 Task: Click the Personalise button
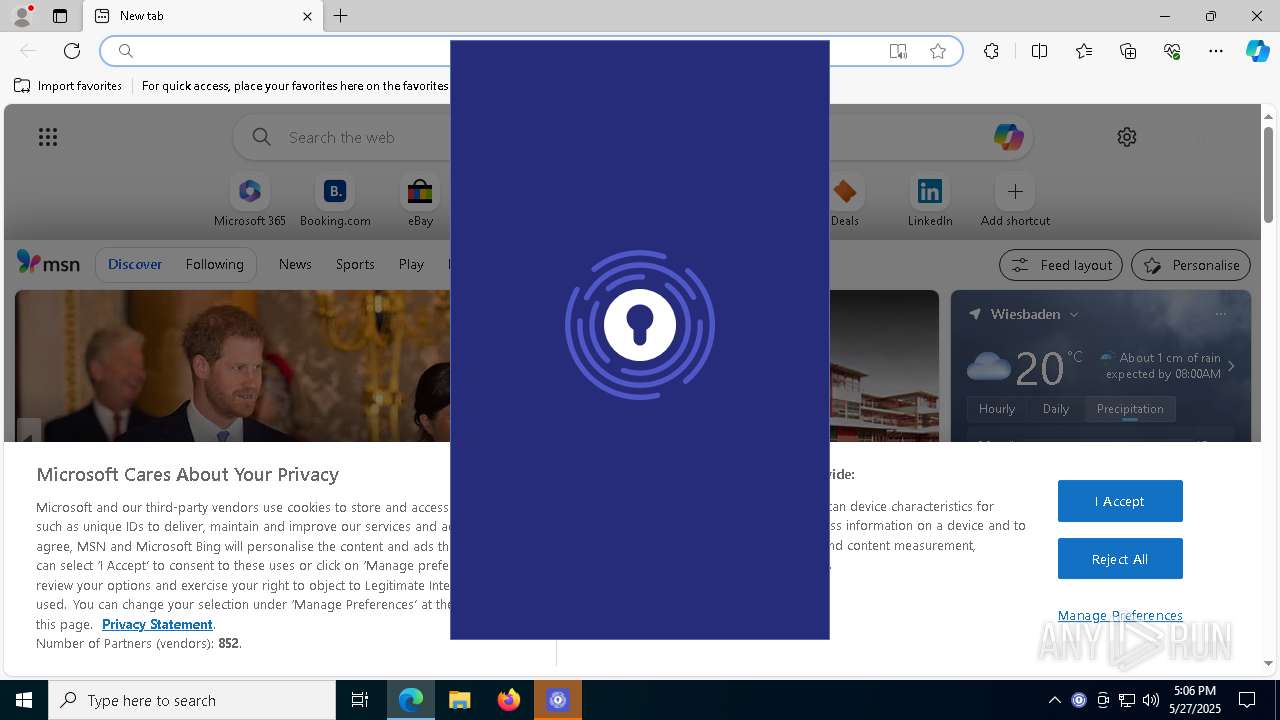[1191, 265]
